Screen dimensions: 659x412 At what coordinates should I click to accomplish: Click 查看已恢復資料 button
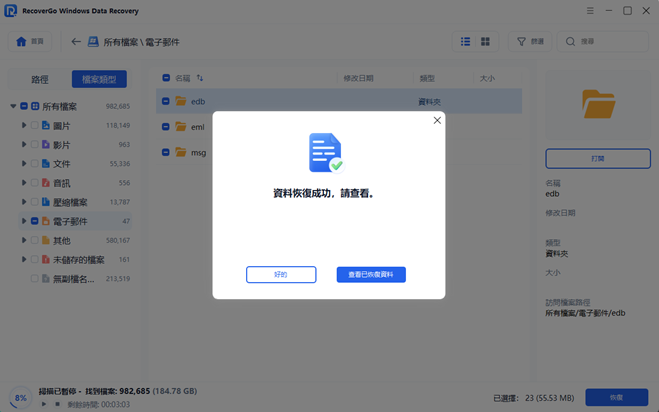click(371, 275)
